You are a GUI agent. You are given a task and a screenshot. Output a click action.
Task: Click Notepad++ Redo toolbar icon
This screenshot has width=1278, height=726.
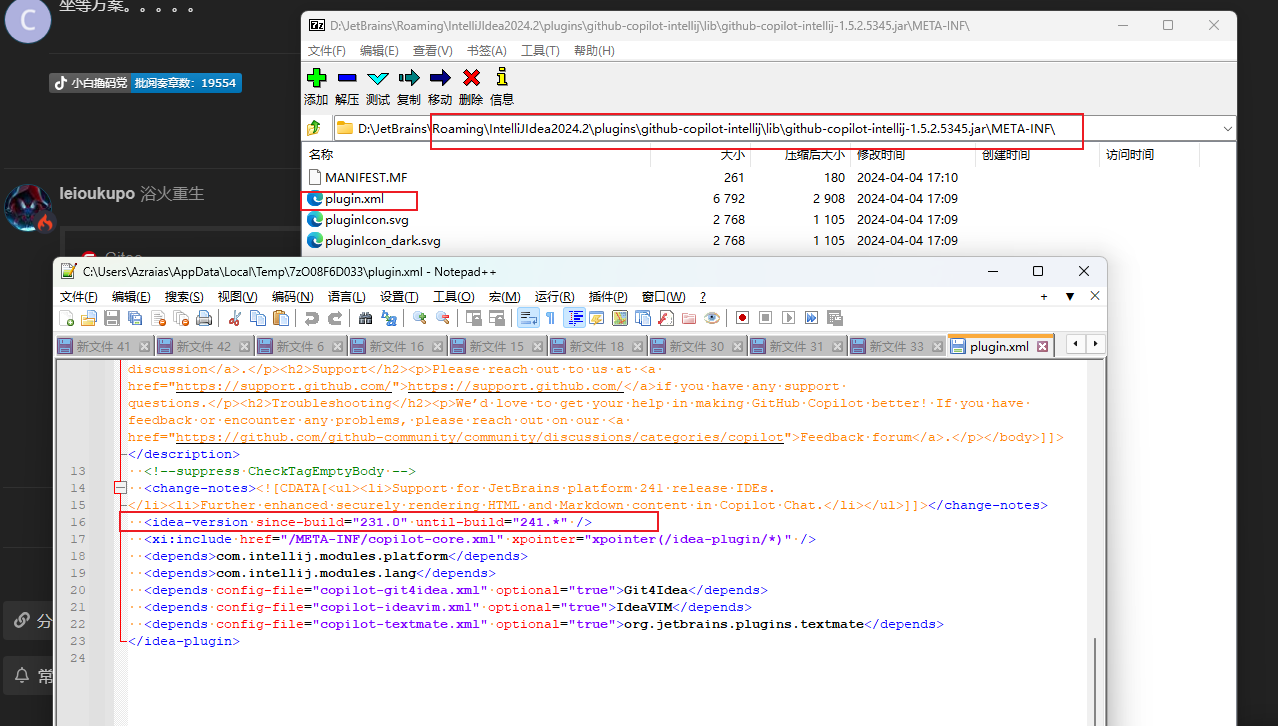(335, 318)
